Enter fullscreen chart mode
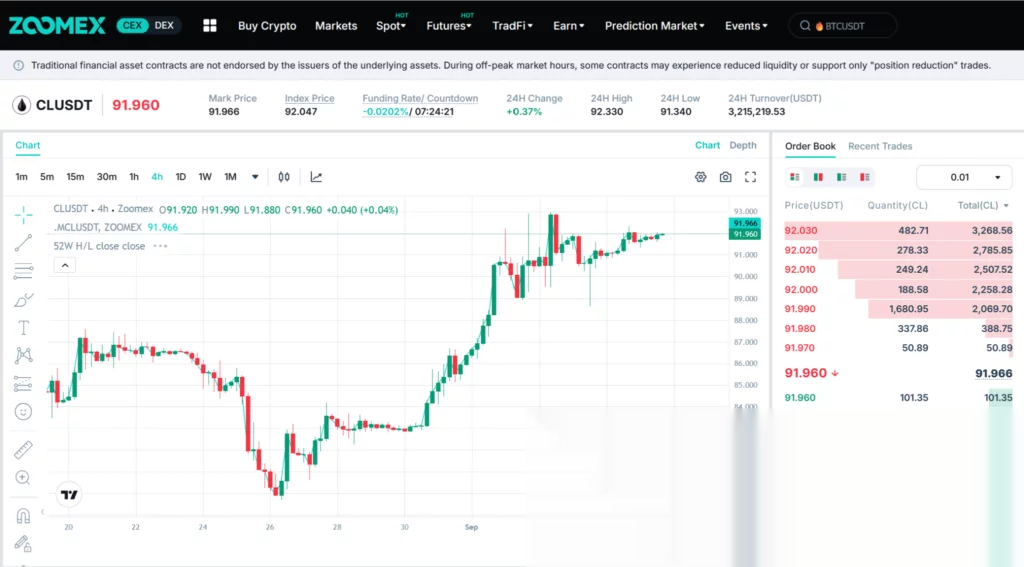 pyautogui.click(x=750, y=177)
